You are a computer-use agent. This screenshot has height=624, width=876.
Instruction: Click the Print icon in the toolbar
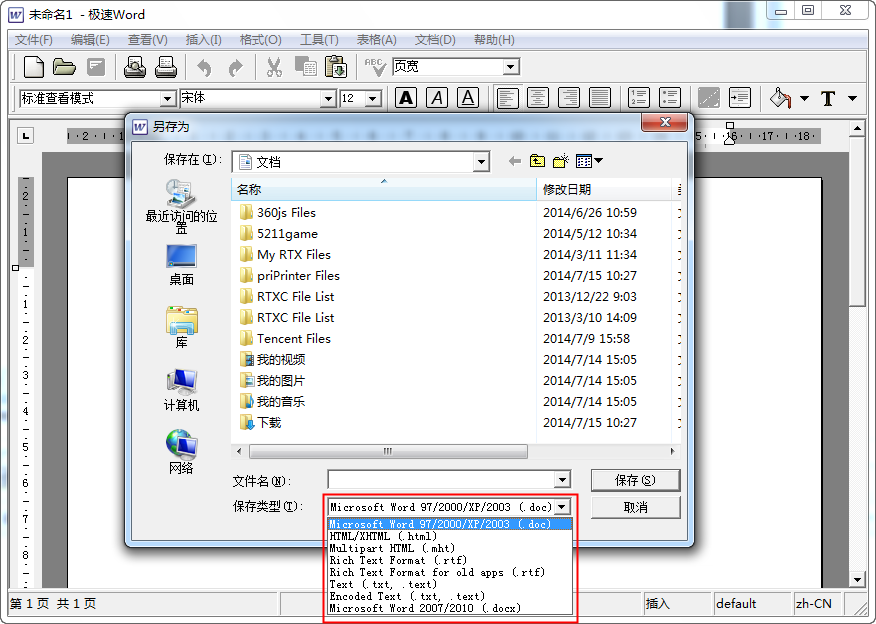pos(165,67)
